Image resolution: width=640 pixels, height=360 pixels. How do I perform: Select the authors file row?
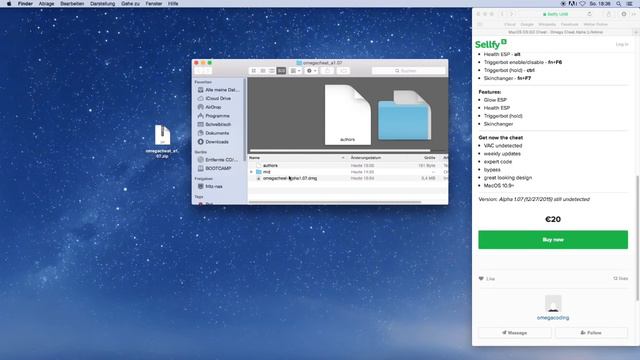(348, 166)
